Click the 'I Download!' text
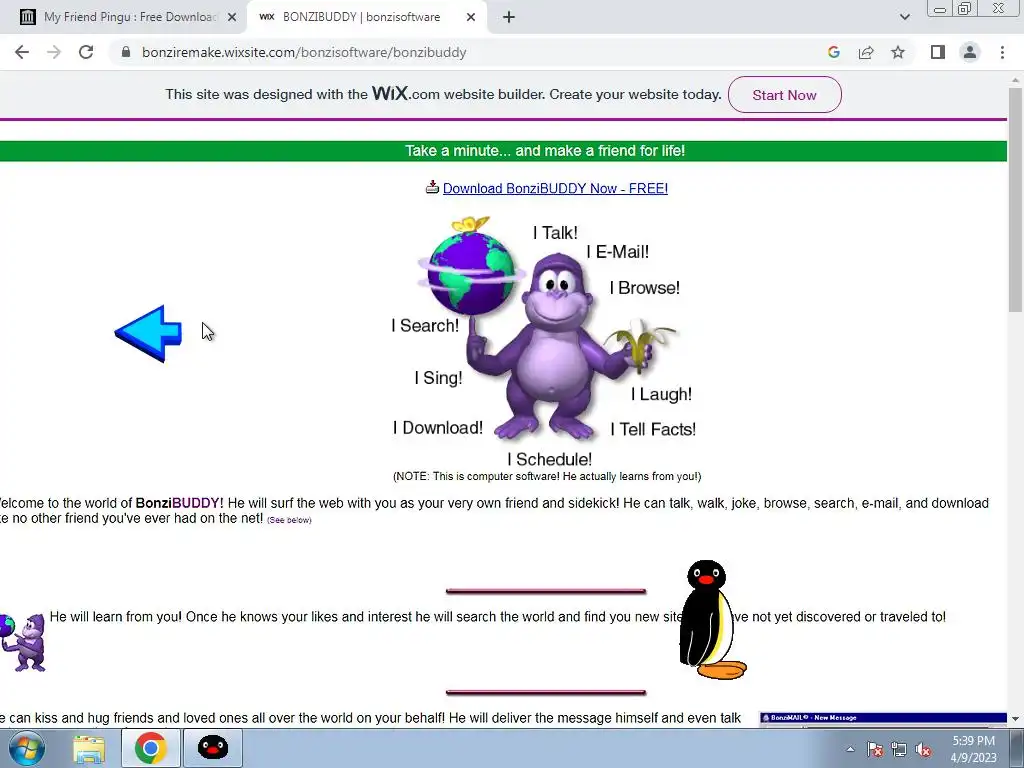The width and height of the screenshot is (1024, 768). [x=438, y=428]
